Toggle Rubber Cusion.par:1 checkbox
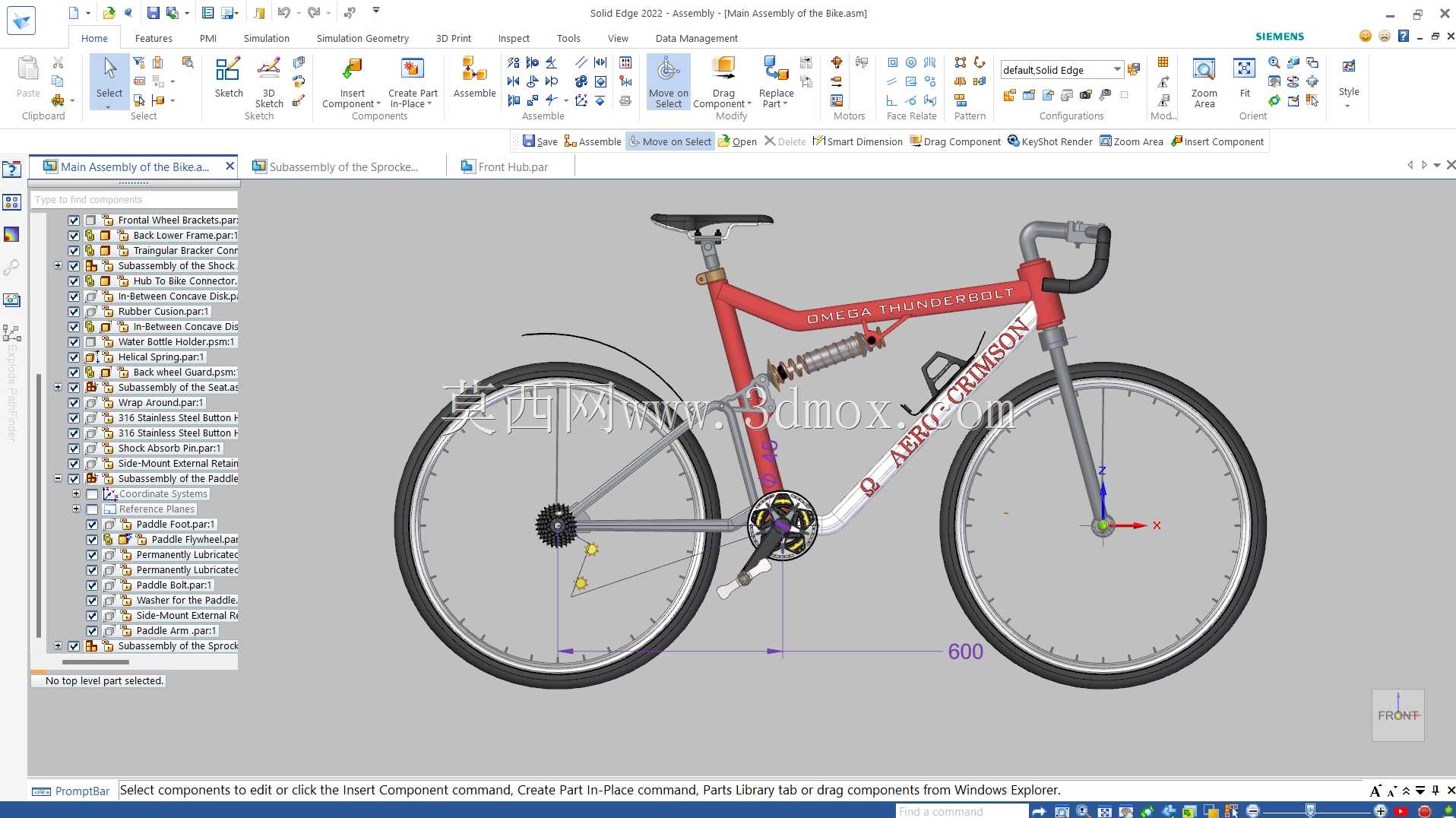 coord(74,312)
